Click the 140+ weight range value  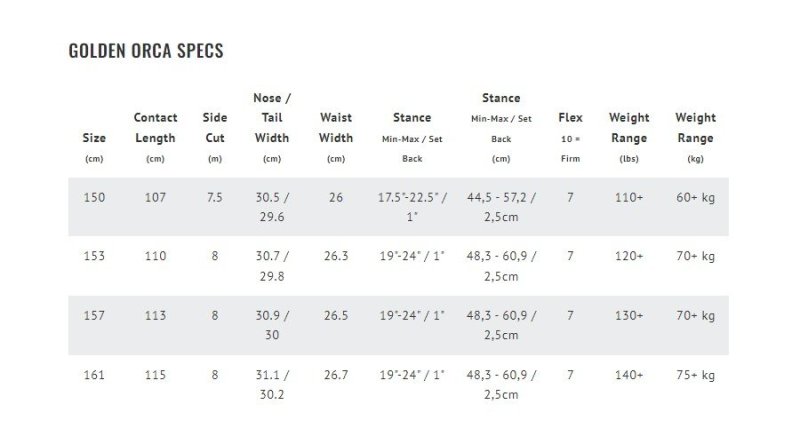coord(629,374)
